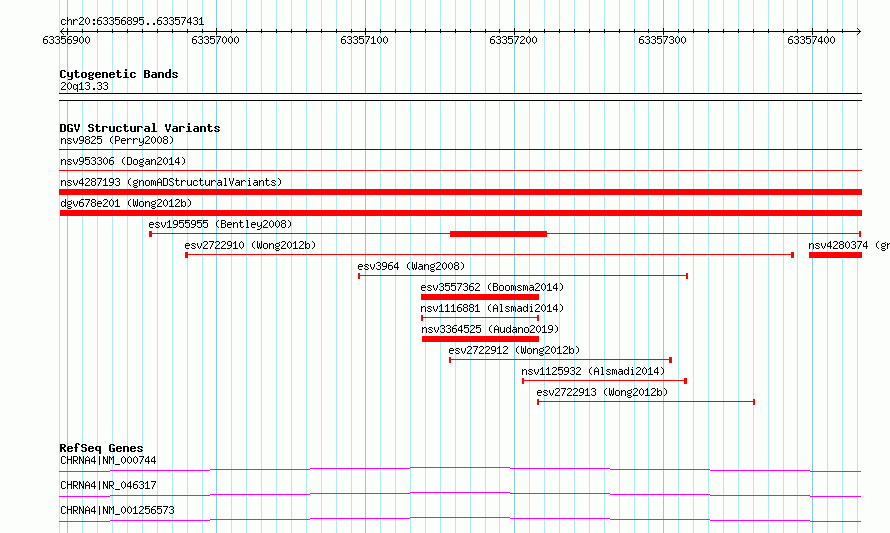Click the chr20:63356895..63357431 region label

[132, 22]
